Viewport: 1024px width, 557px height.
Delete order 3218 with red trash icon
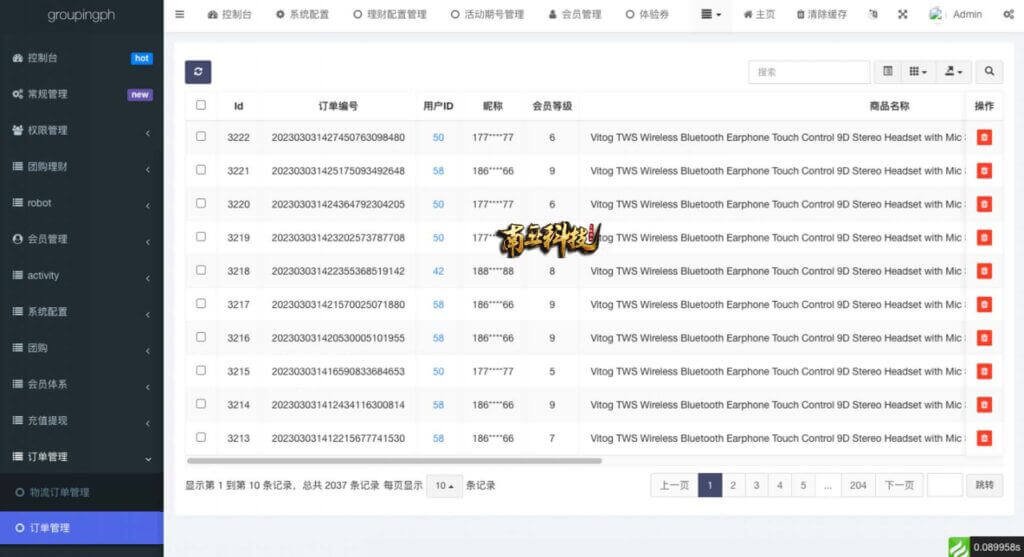(984, 271)
